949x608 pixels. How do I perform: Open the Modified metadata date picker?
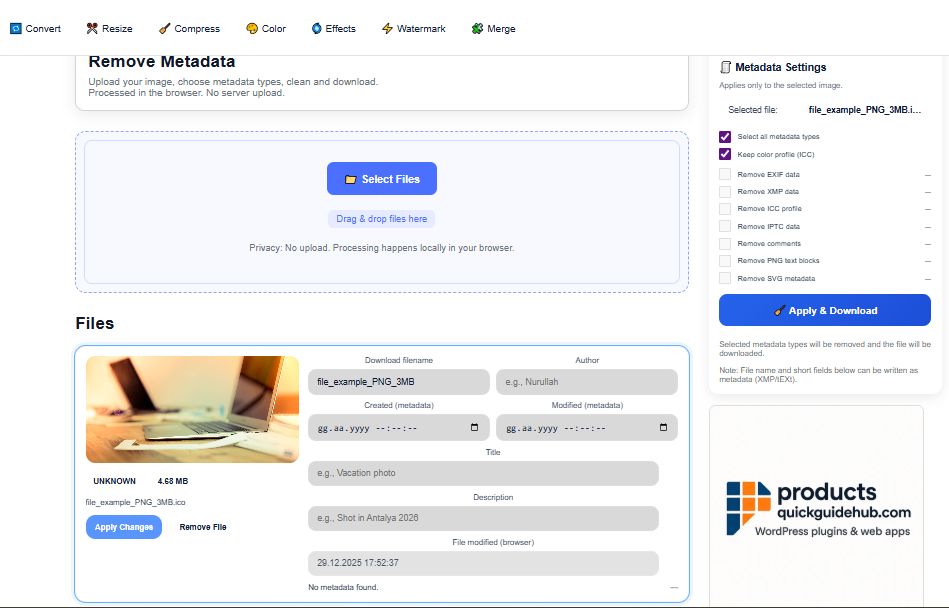tap(662, 427)
